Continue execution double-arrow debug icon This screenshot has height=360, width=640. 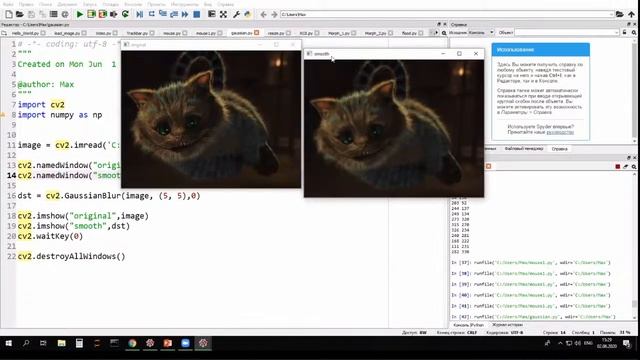pos(185,14)
